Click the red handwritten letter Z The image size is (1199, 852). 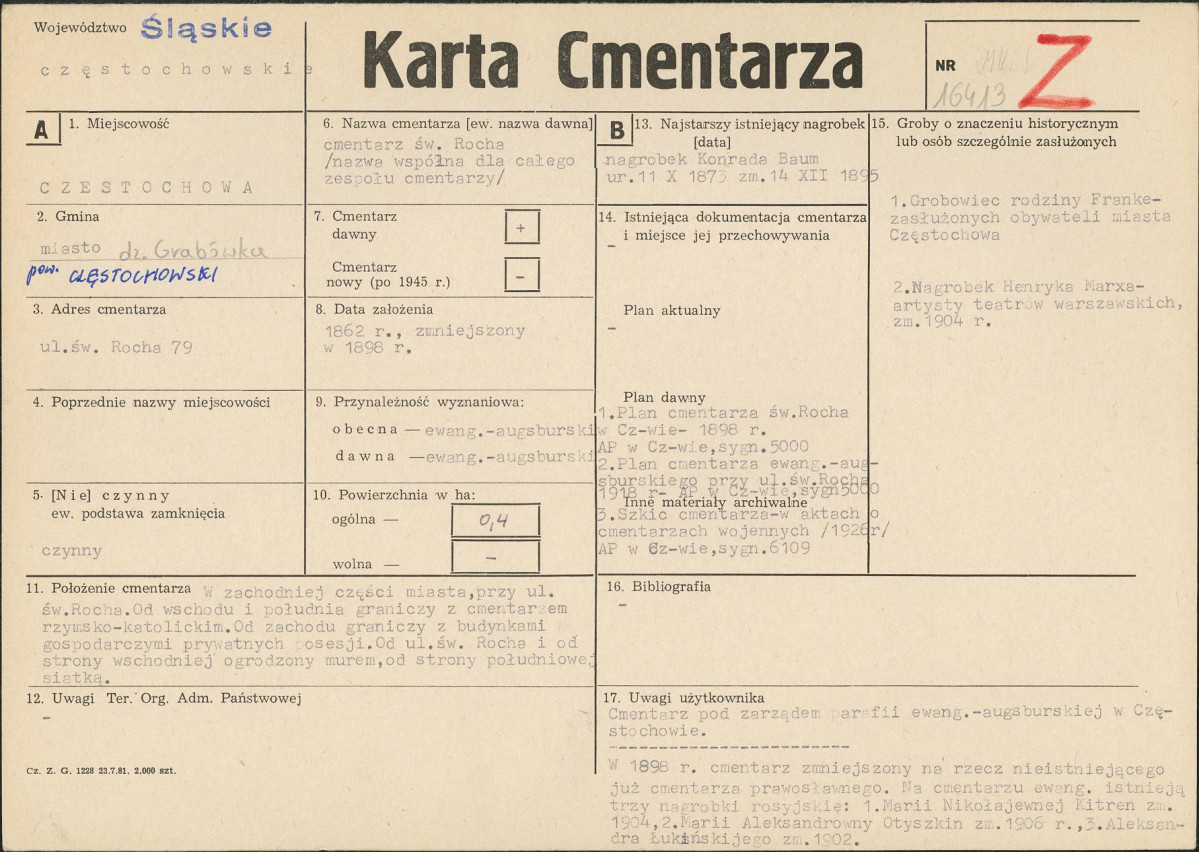1059,70
